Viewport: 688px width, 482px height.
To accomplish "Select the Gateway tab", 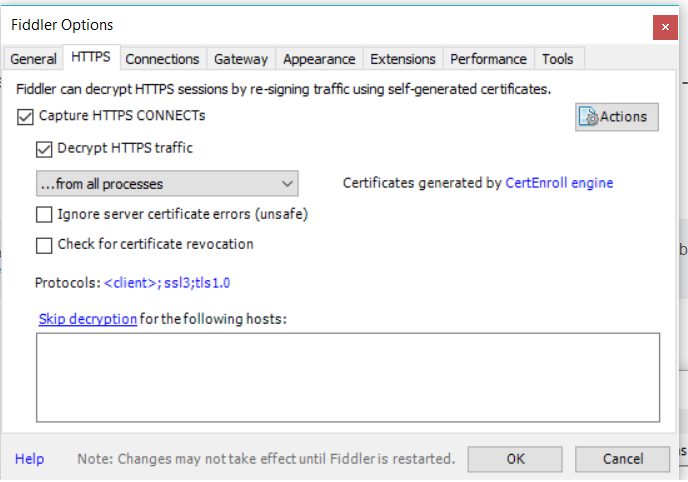I will (x=241, y=59).
